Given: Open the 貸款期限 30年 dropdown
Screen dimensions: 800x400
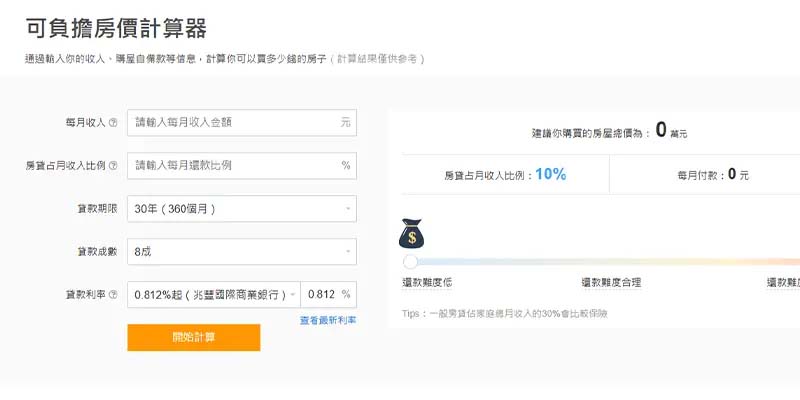Looking at the screenshot, I should 242,209.
